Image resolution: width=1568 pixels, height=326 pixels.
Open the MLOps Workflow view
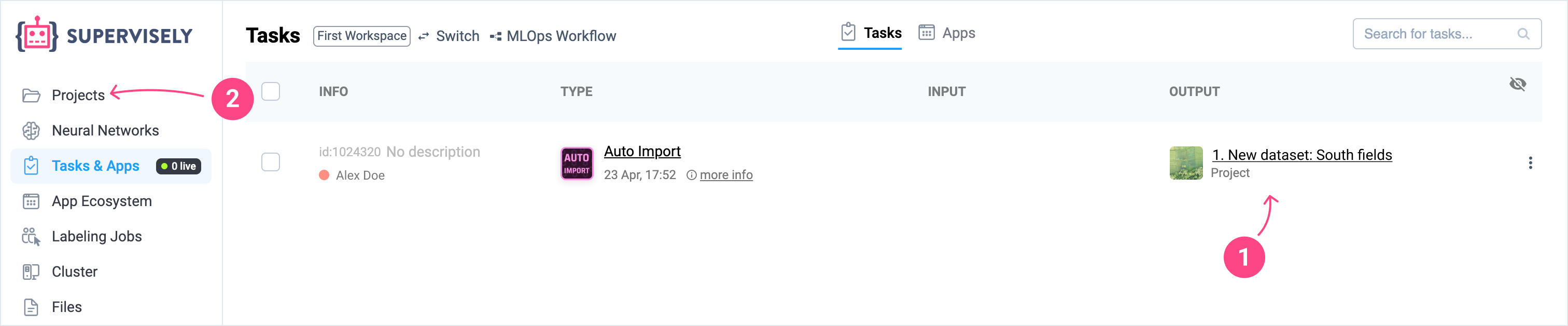(x=553, y=36)
